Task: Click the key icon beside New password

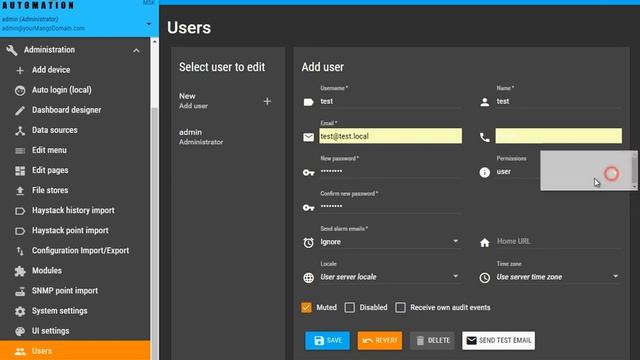Action: click(x=309, y=173)
